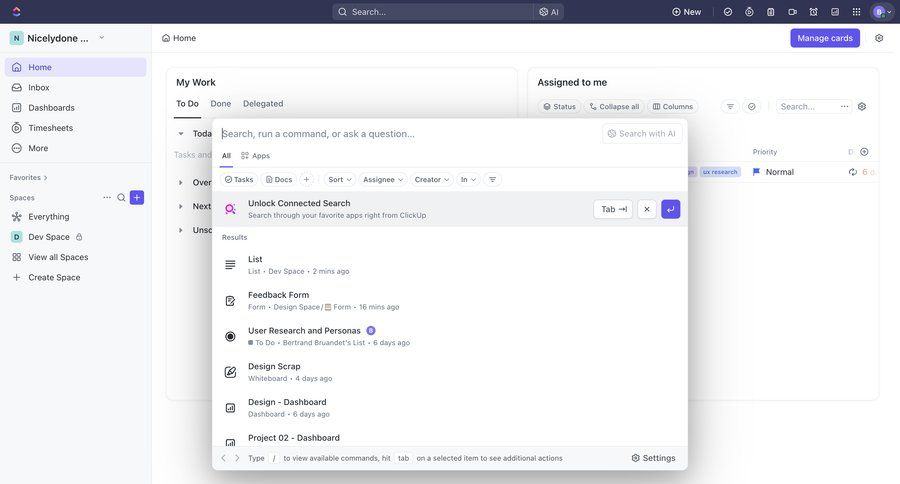900x484 pixels.
Task: Select the Apps tab in search
Action: (255, 156)
